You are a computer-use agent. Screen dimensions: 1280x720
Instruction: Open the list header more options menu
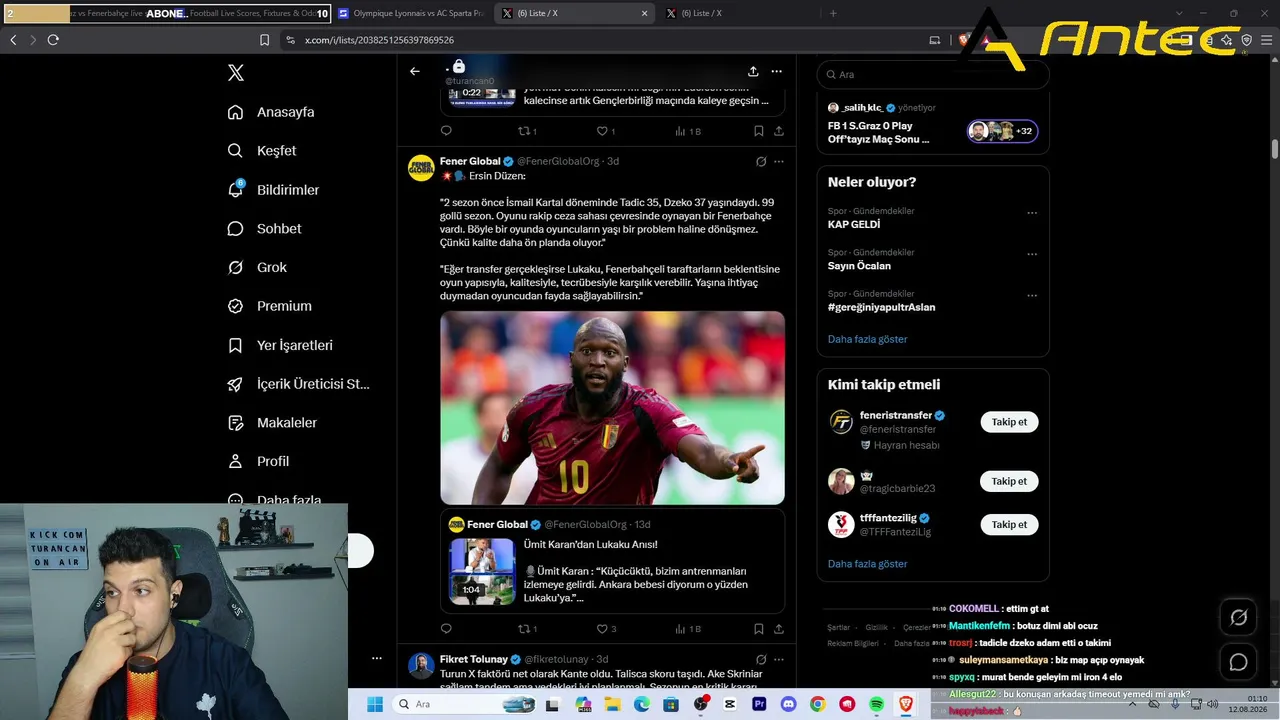(x=776, y=71)
